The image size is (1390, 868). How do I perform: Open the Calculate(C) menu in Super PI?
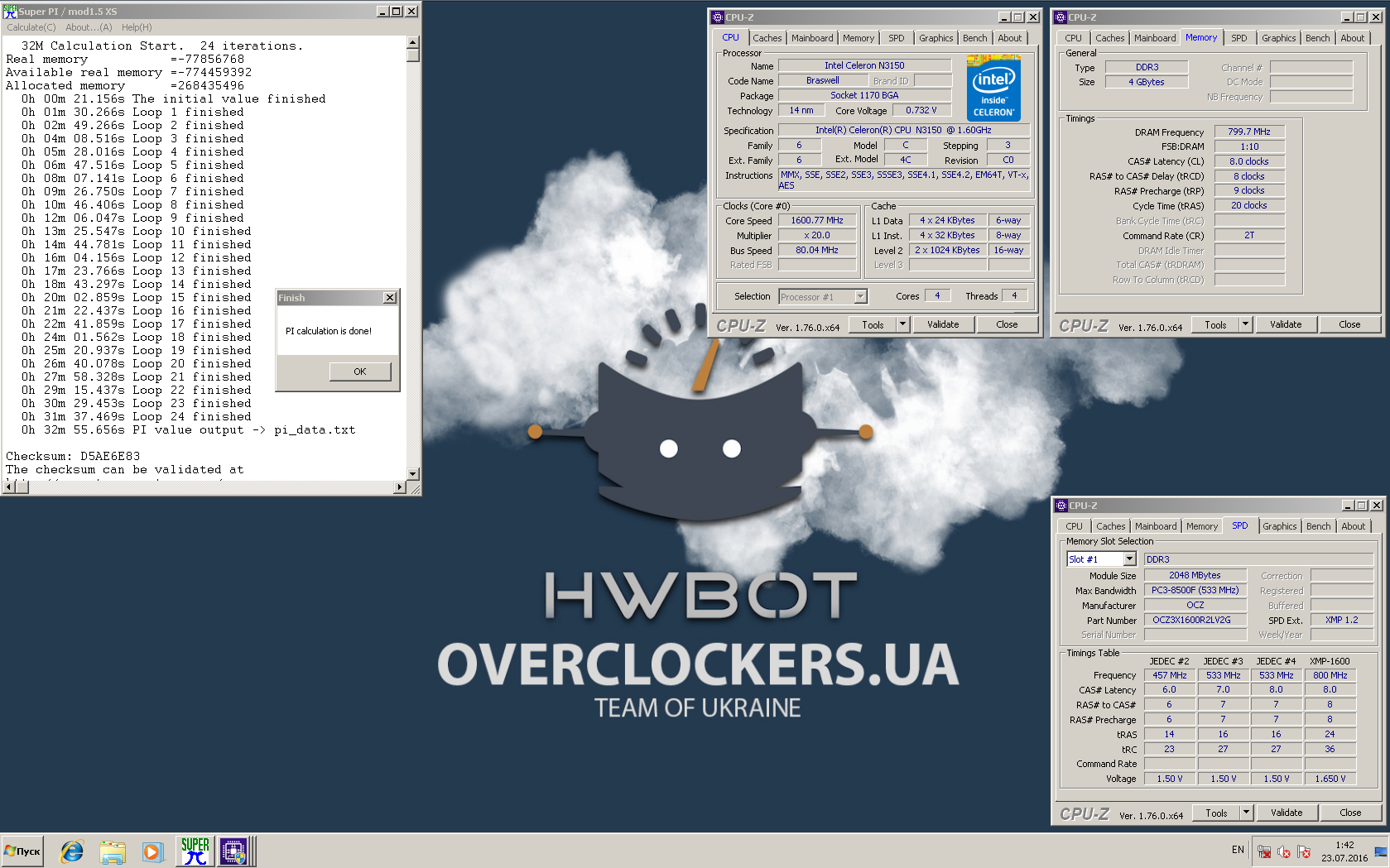click(x=31, y=27)
